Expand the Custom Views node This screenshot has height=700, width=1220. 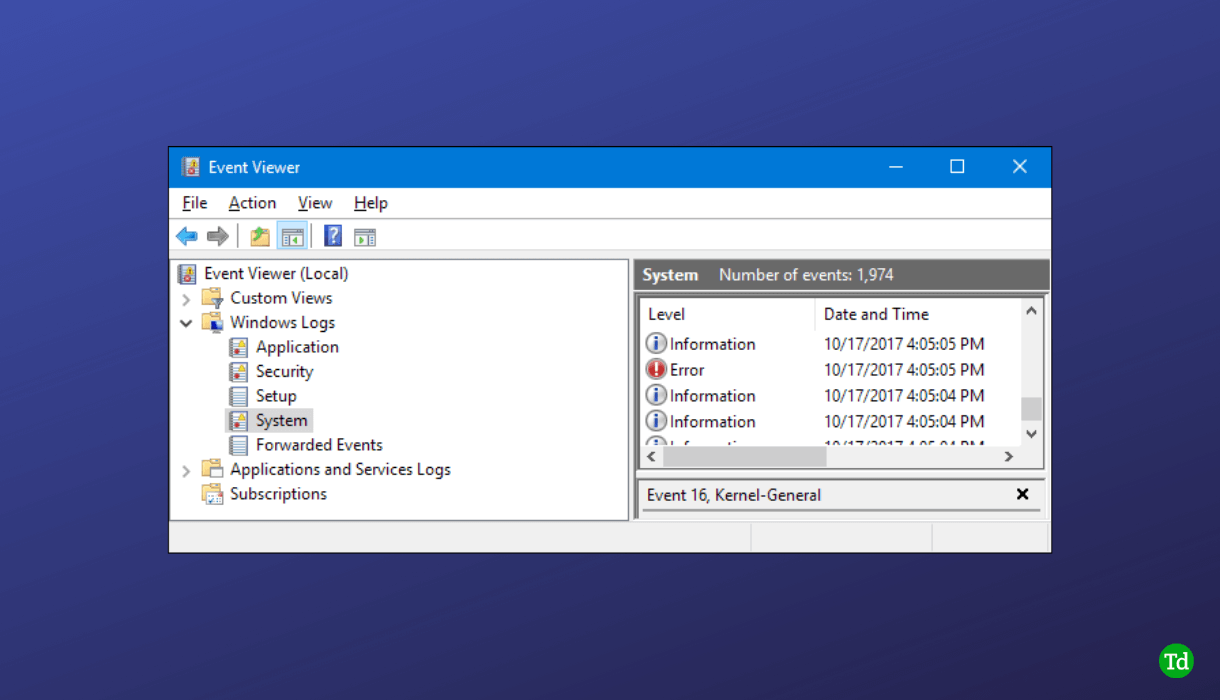(x=187, y=297)
